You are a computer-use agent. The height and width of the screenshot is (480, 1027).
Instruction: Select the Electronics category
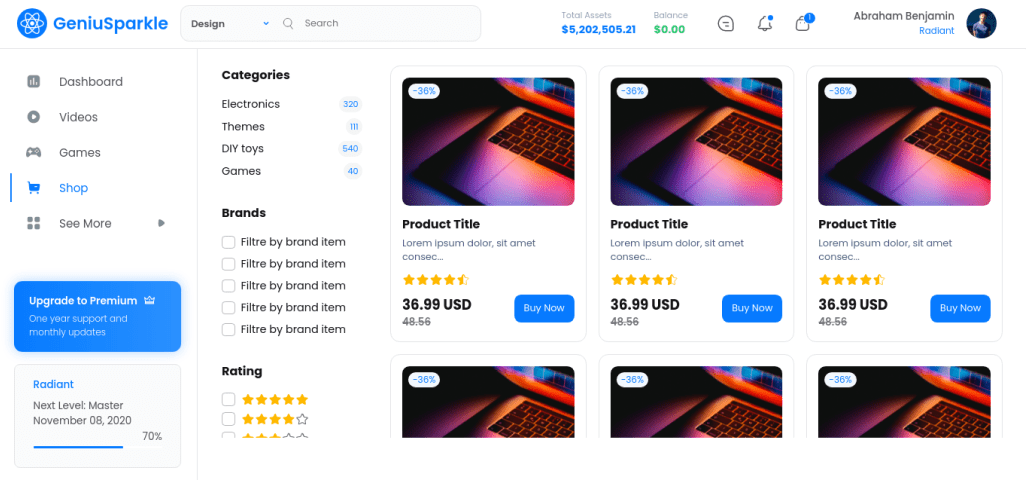click(251, 104)
